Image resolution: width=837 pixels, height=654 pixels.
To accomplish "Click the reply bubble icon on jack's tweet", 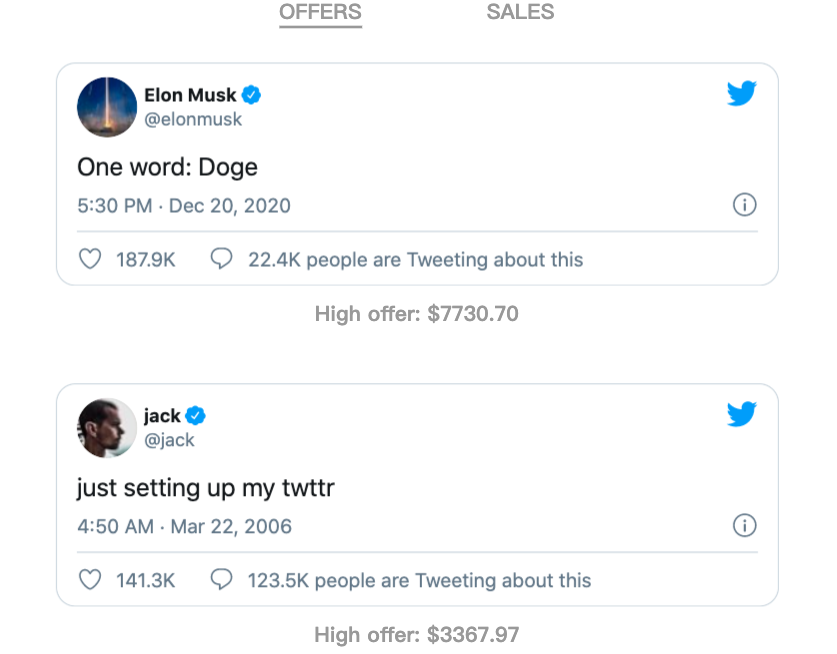I will 221,580.
